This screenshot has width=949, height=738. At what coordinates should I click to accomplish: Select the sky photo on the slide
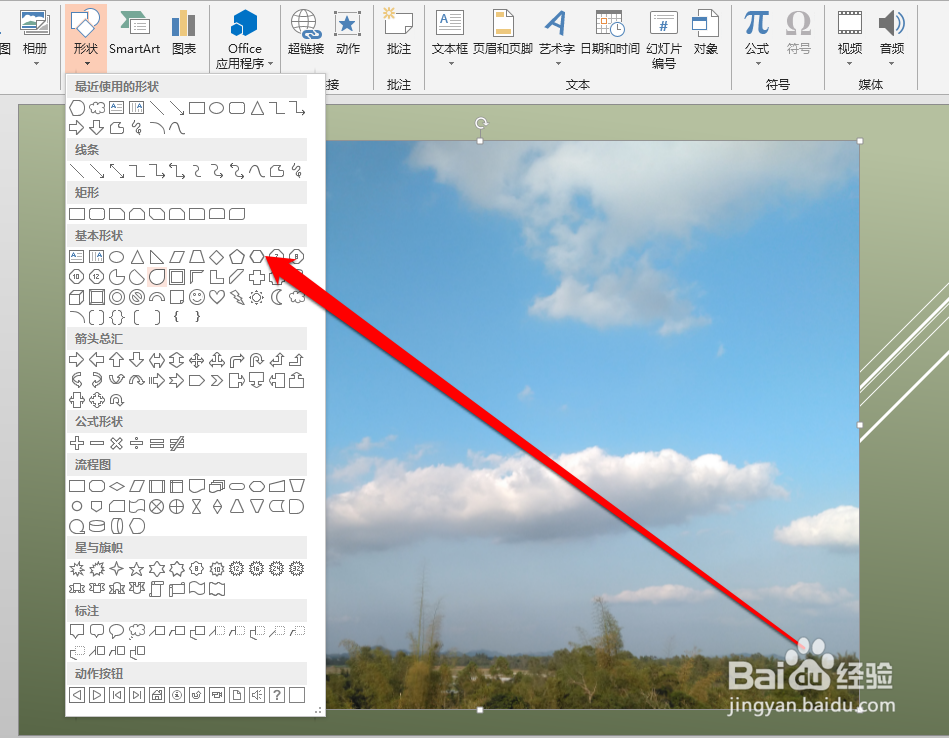coord(592,424)
